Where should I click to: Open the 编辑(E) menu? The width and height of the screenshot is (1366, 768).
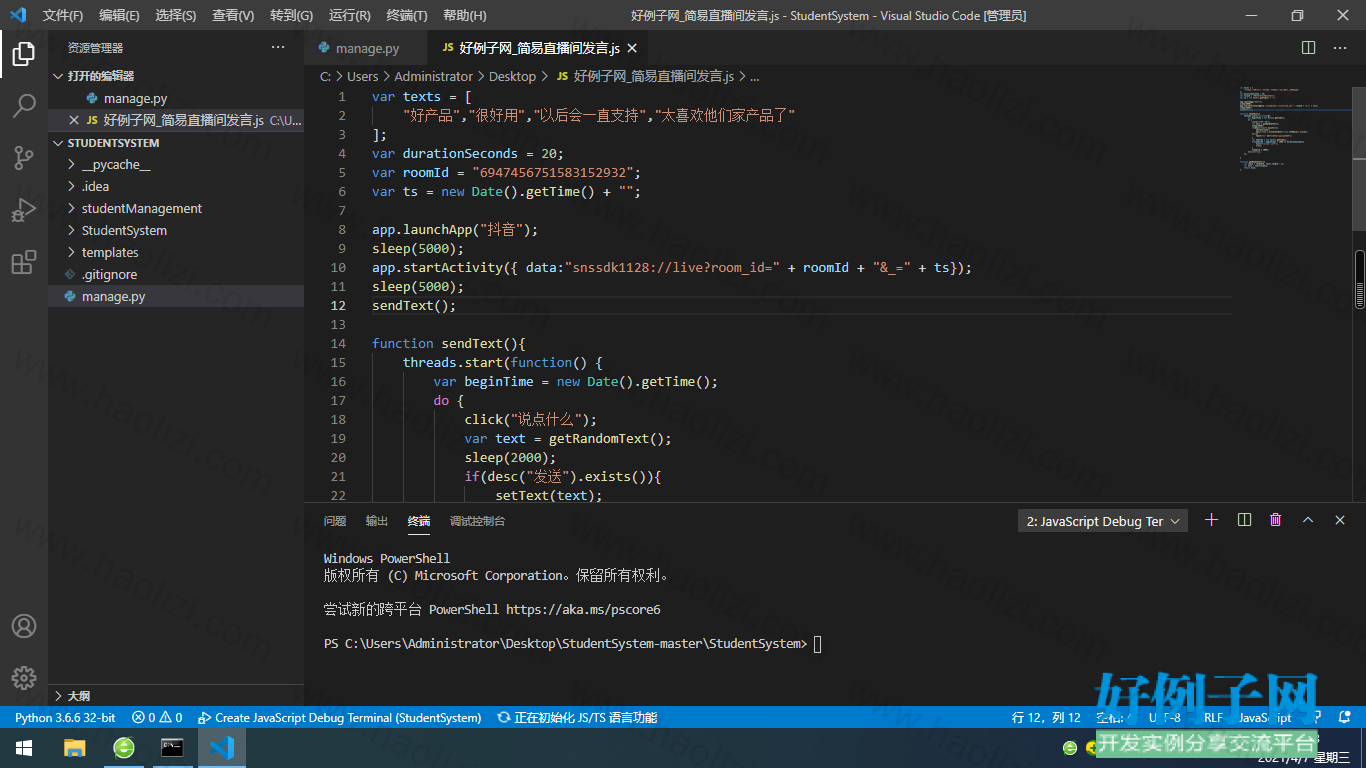(x=119, y=15)
